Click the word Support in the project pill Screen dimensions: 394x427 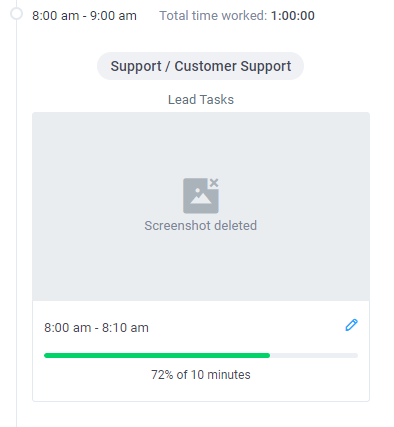[136, 66]
